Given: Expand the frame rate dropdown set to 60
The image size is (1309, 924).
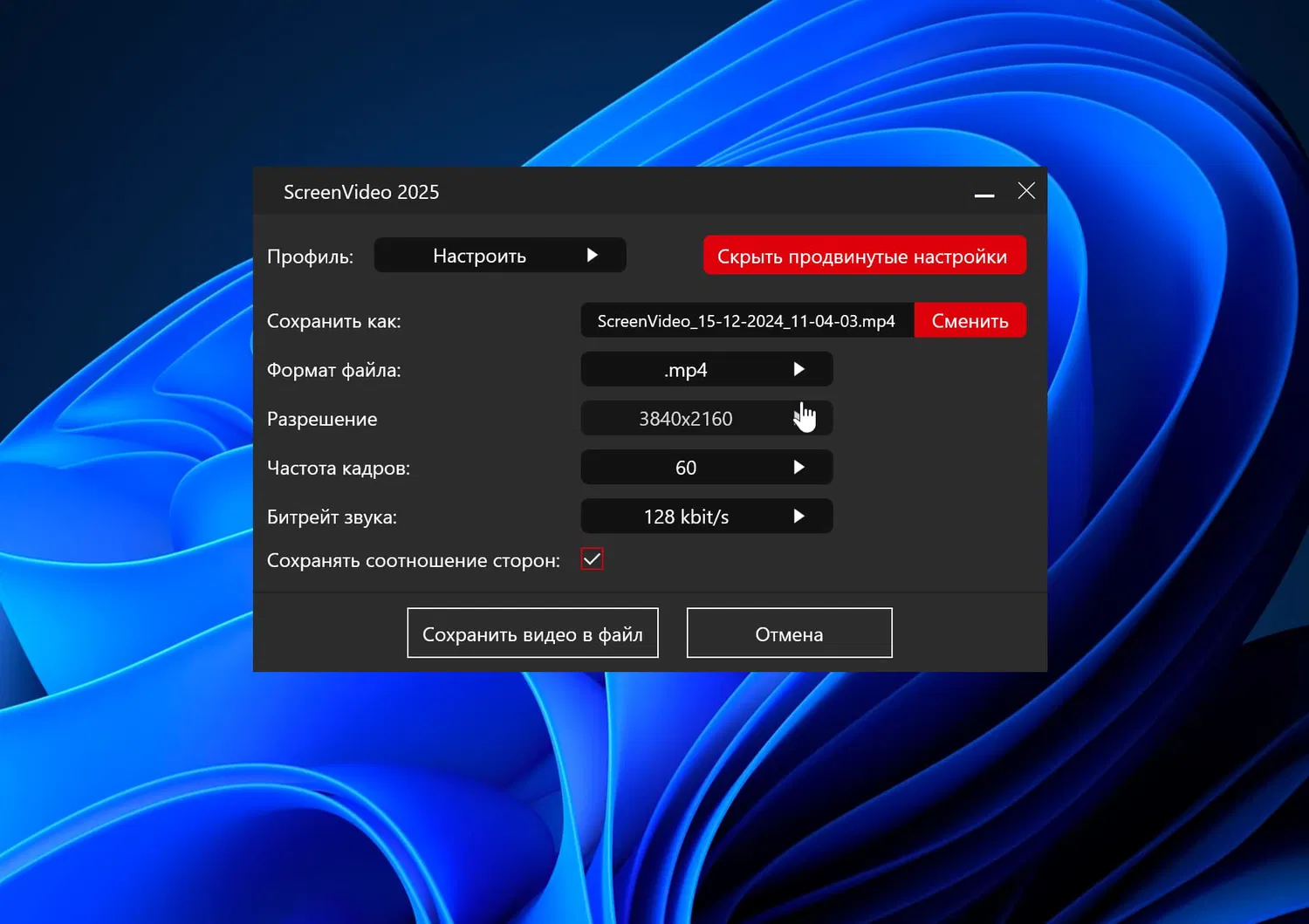Looking at the screenshot, I should click(x=707, y=467).
